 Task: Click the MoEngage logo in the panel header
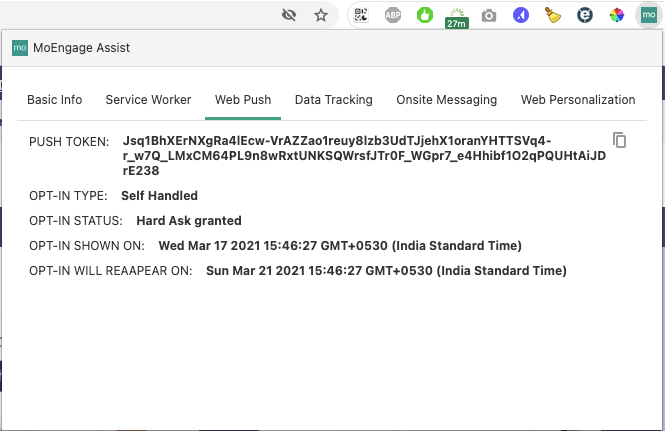(20, 48)
